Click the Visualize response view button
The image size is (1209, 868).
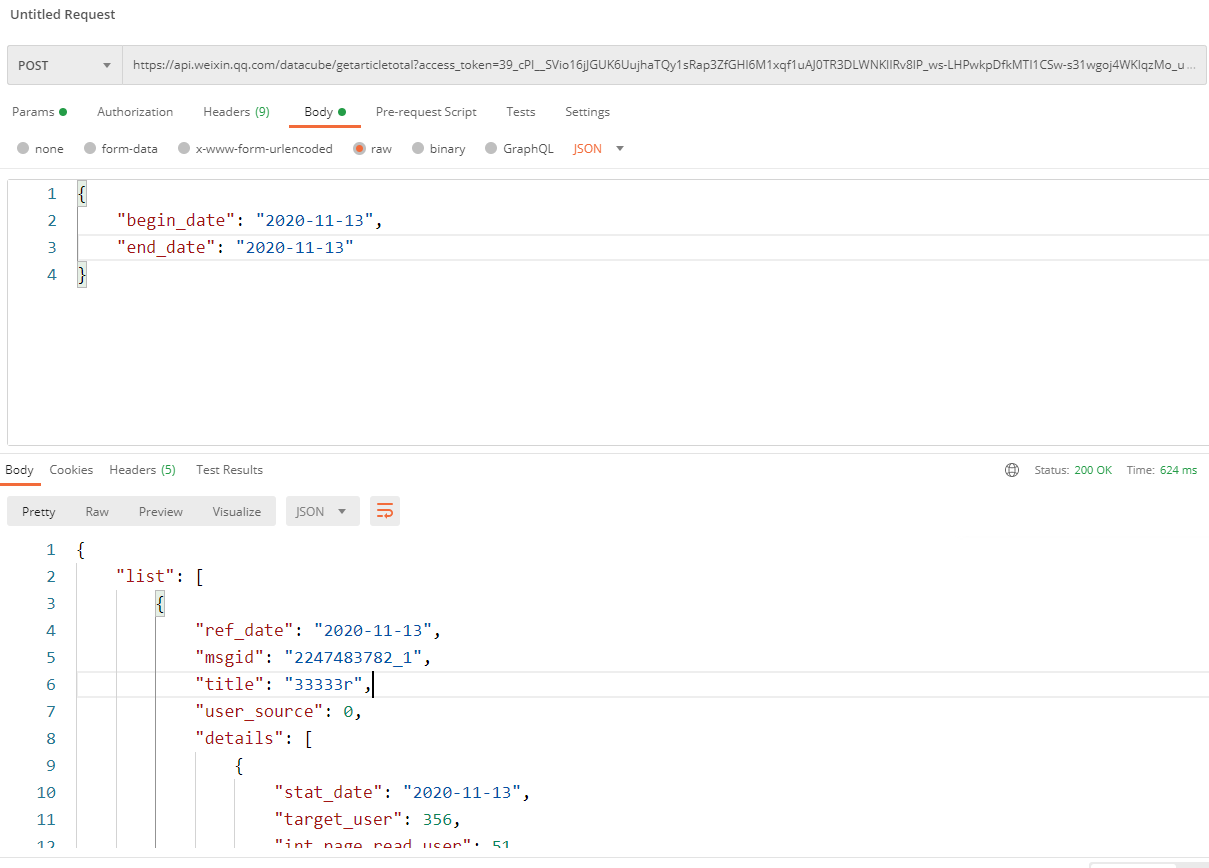pos(236,511)
